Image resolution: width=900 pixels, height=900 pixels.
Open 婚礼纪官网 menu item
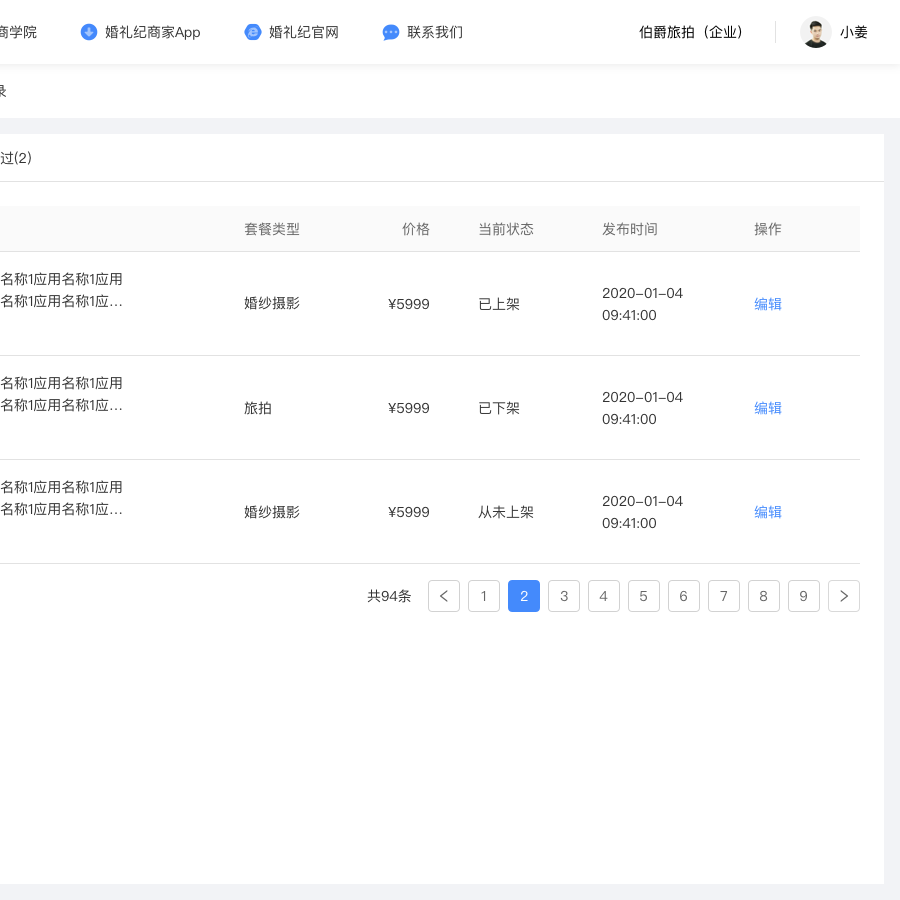point(304,32)
